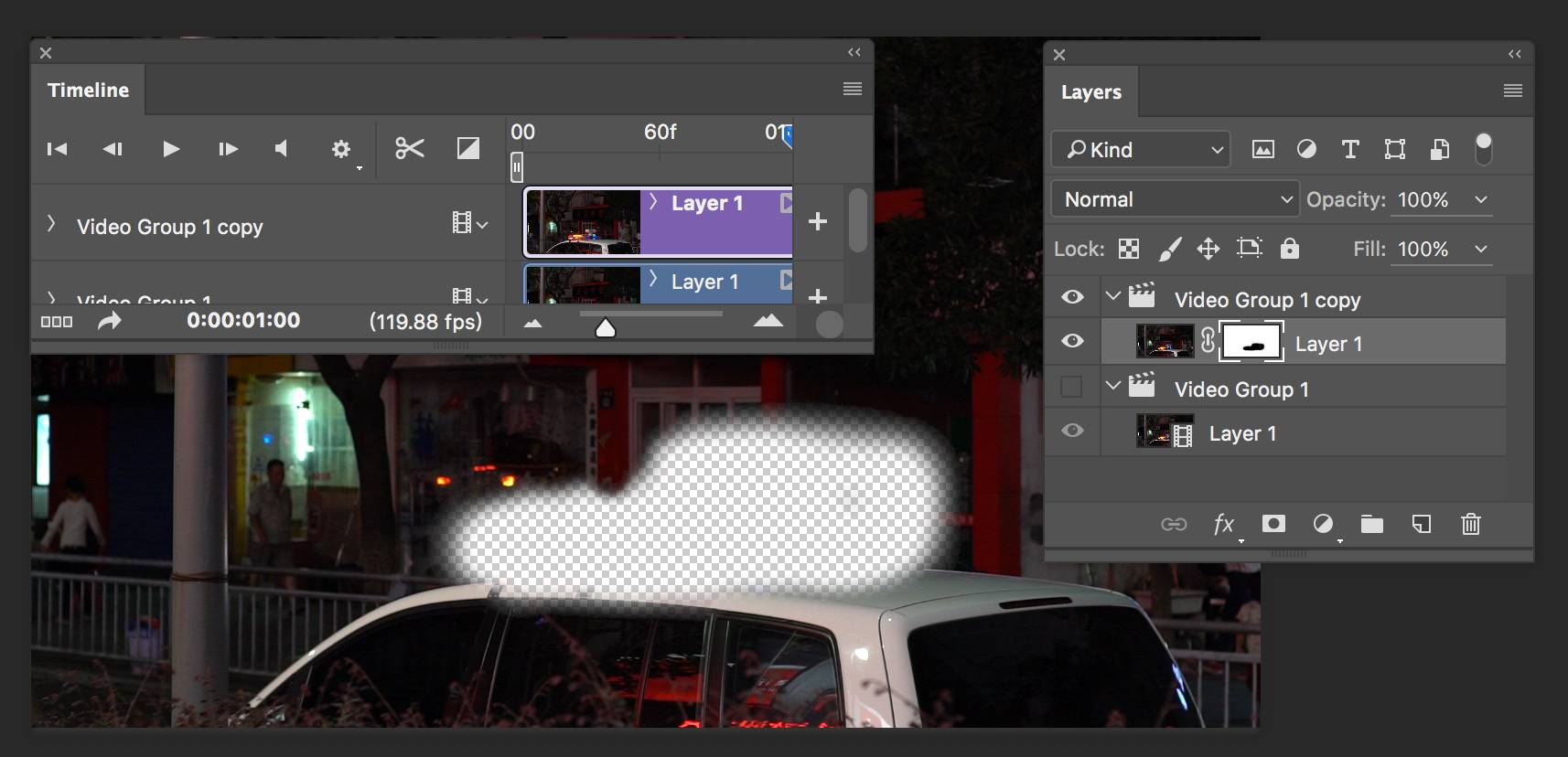Open the fx layer style menu
The height and width of the screenshot is (757, 1568).
click(1224, 524)
